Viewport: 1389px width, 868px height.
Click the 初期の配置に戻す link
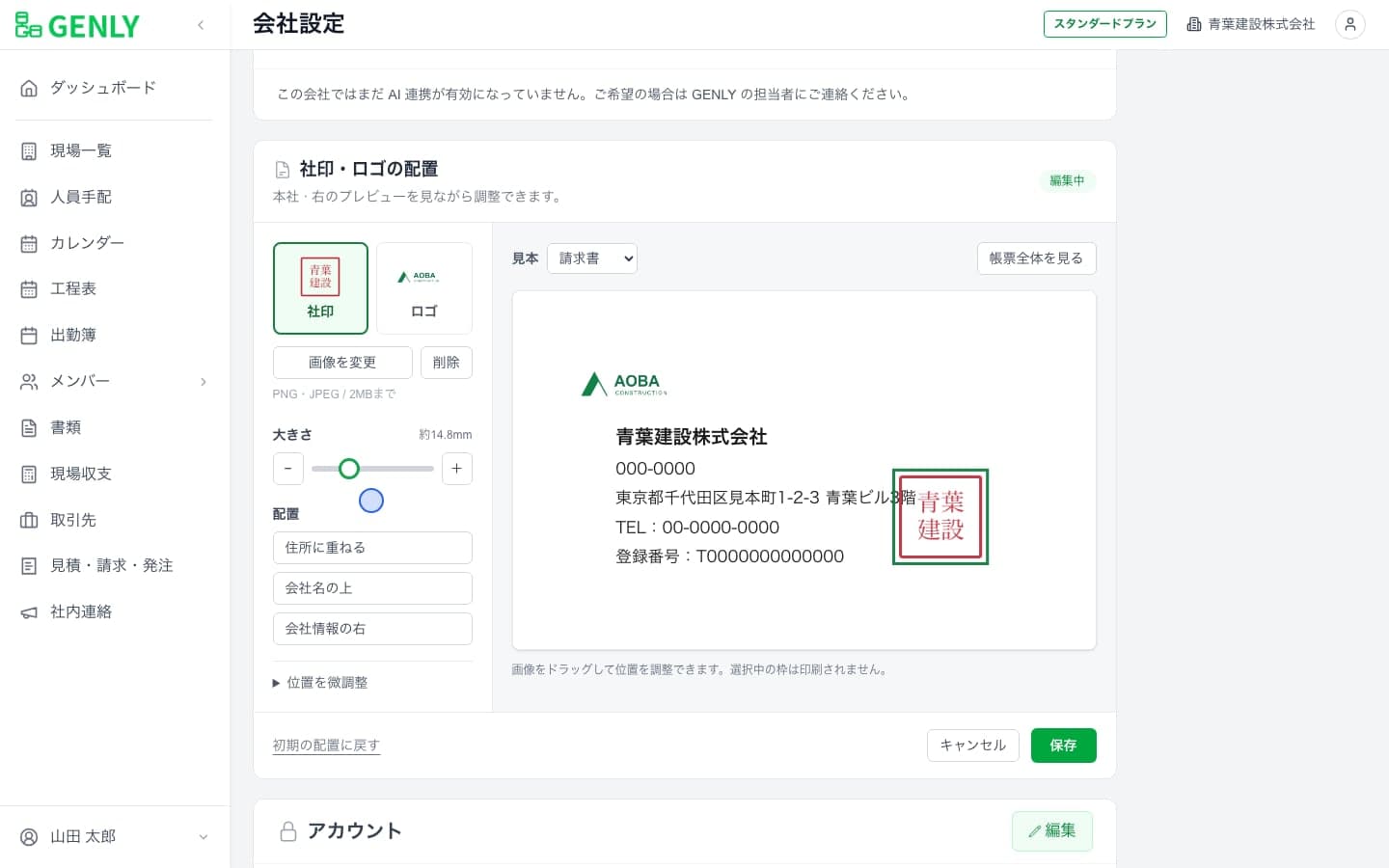pos(326,746)
